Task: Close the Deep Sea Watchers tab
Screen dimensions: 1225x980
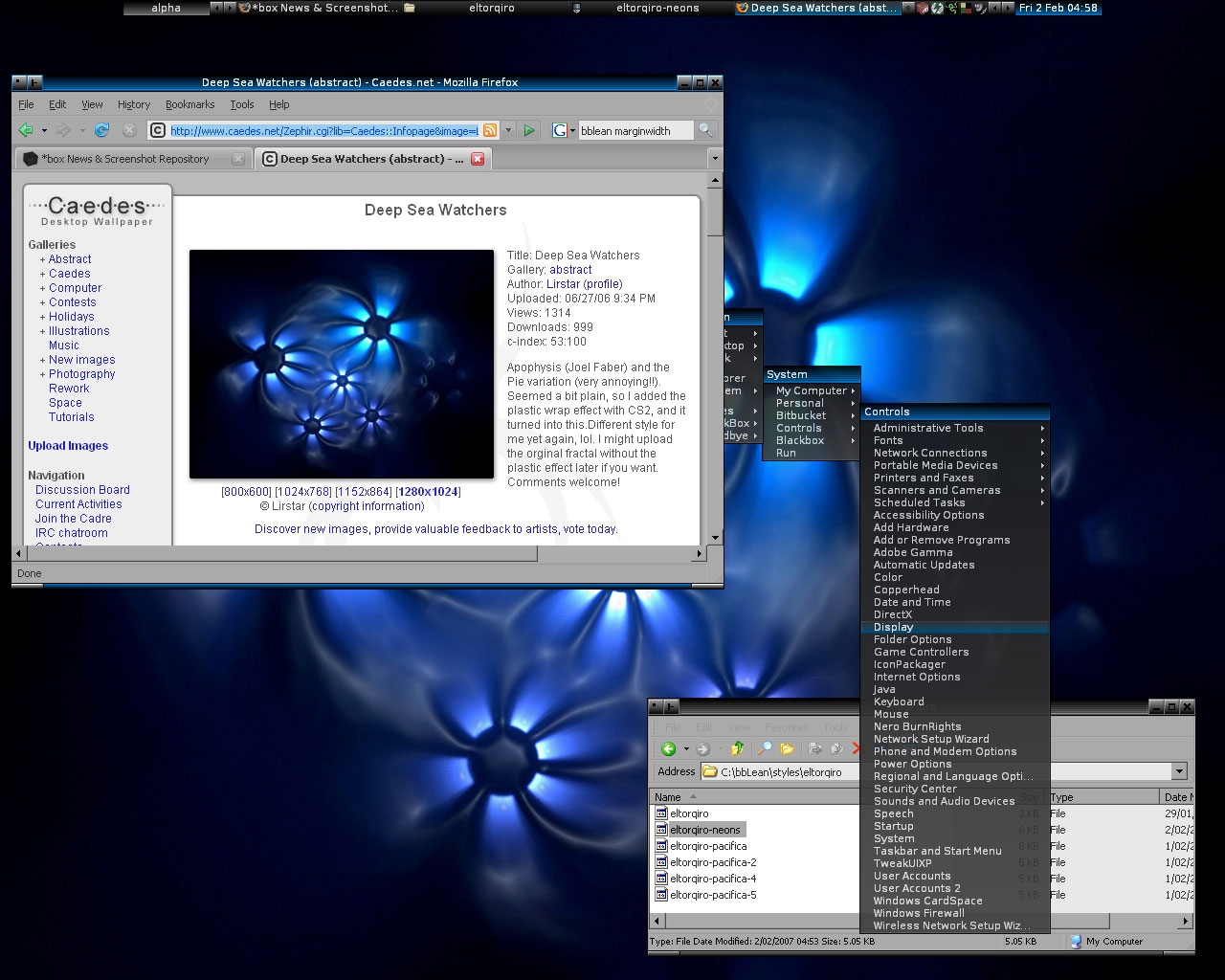Action: (x=478, y=159)
